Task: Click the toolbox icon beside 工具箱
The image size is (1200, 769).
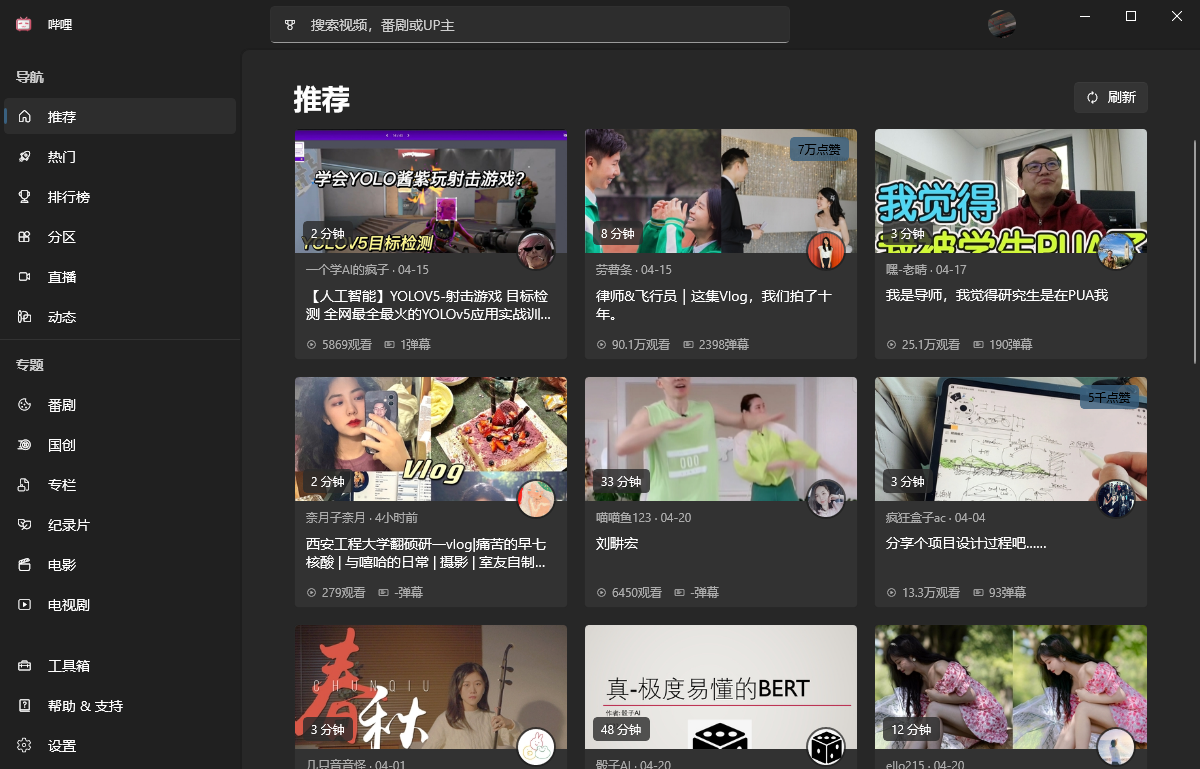Action: [25, 666]
